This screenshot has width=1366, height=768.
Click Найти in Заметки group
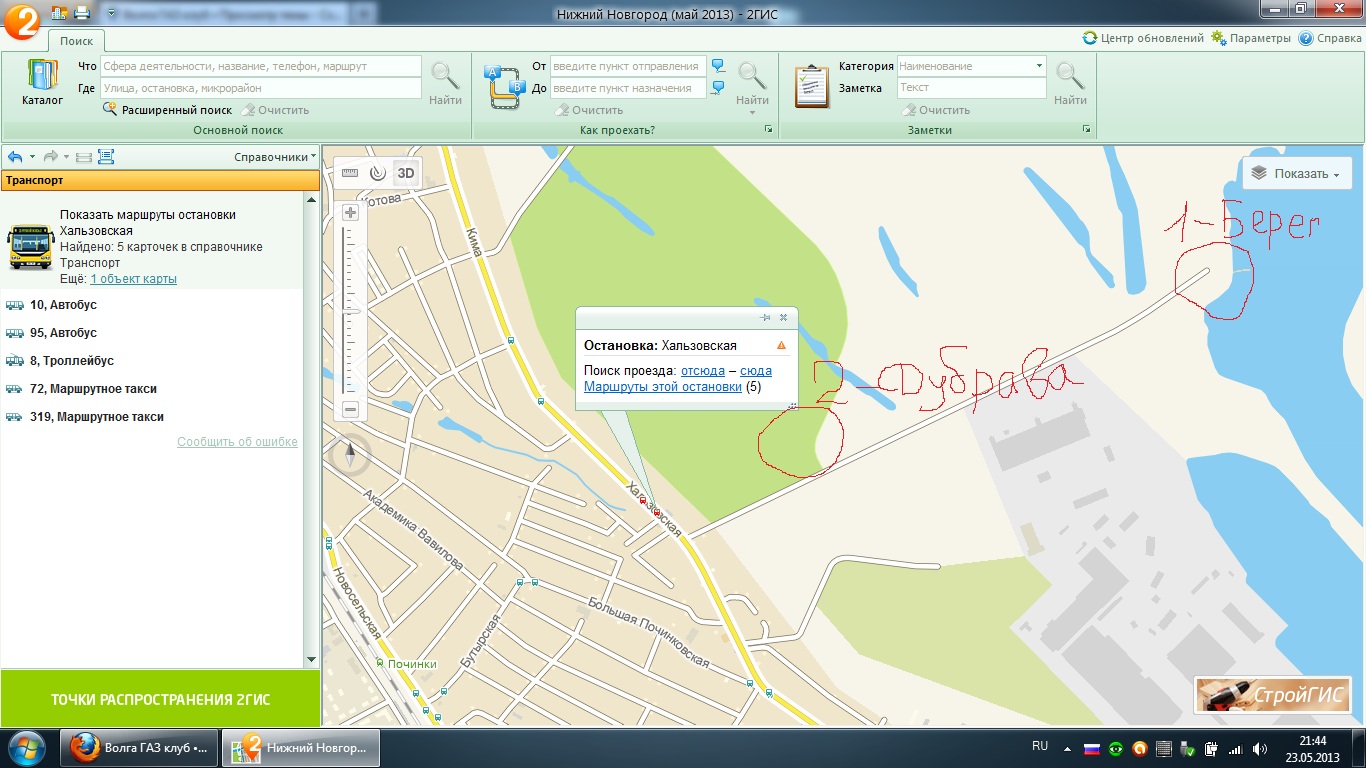(1070, 83)
